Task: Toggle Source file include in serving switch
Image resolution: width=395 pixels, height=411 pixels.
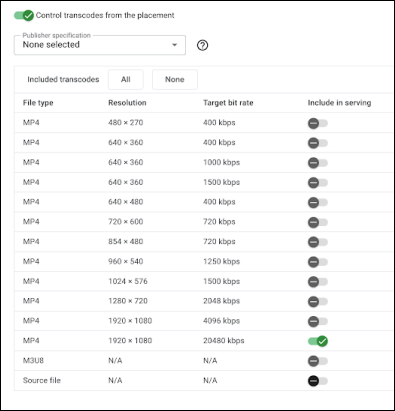Action: point(318,381)
